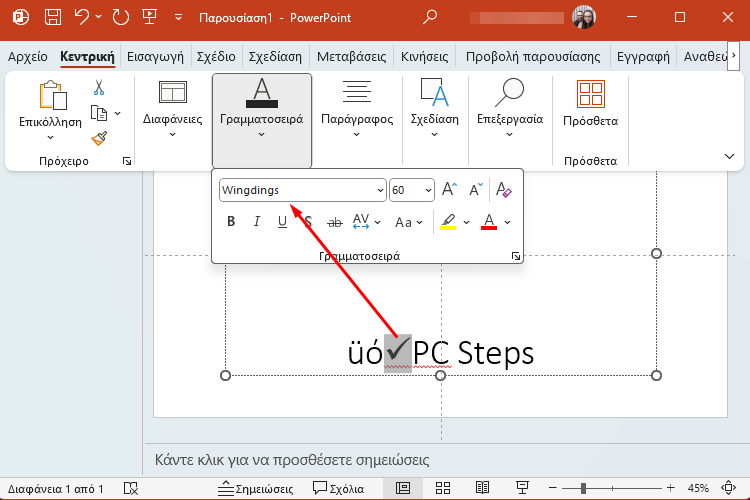
Task: Select the Κεντρική ribbon tab
Action: (x=88, y=56)
